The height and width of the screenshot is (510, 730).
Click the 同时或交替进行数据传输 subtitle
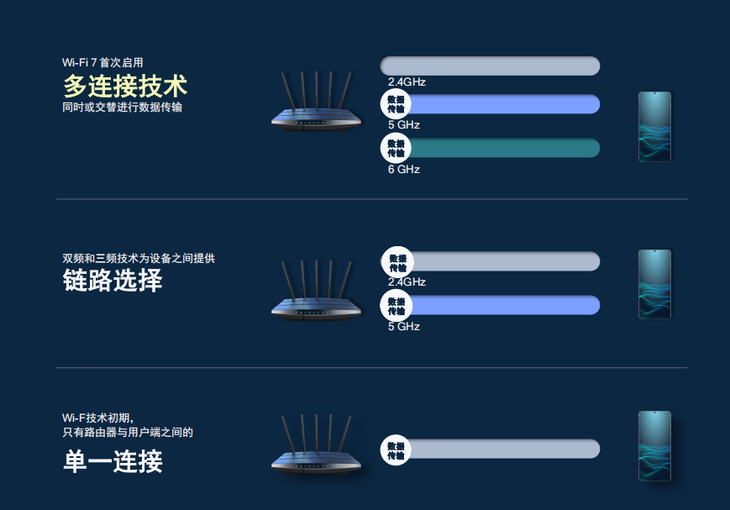122,106
